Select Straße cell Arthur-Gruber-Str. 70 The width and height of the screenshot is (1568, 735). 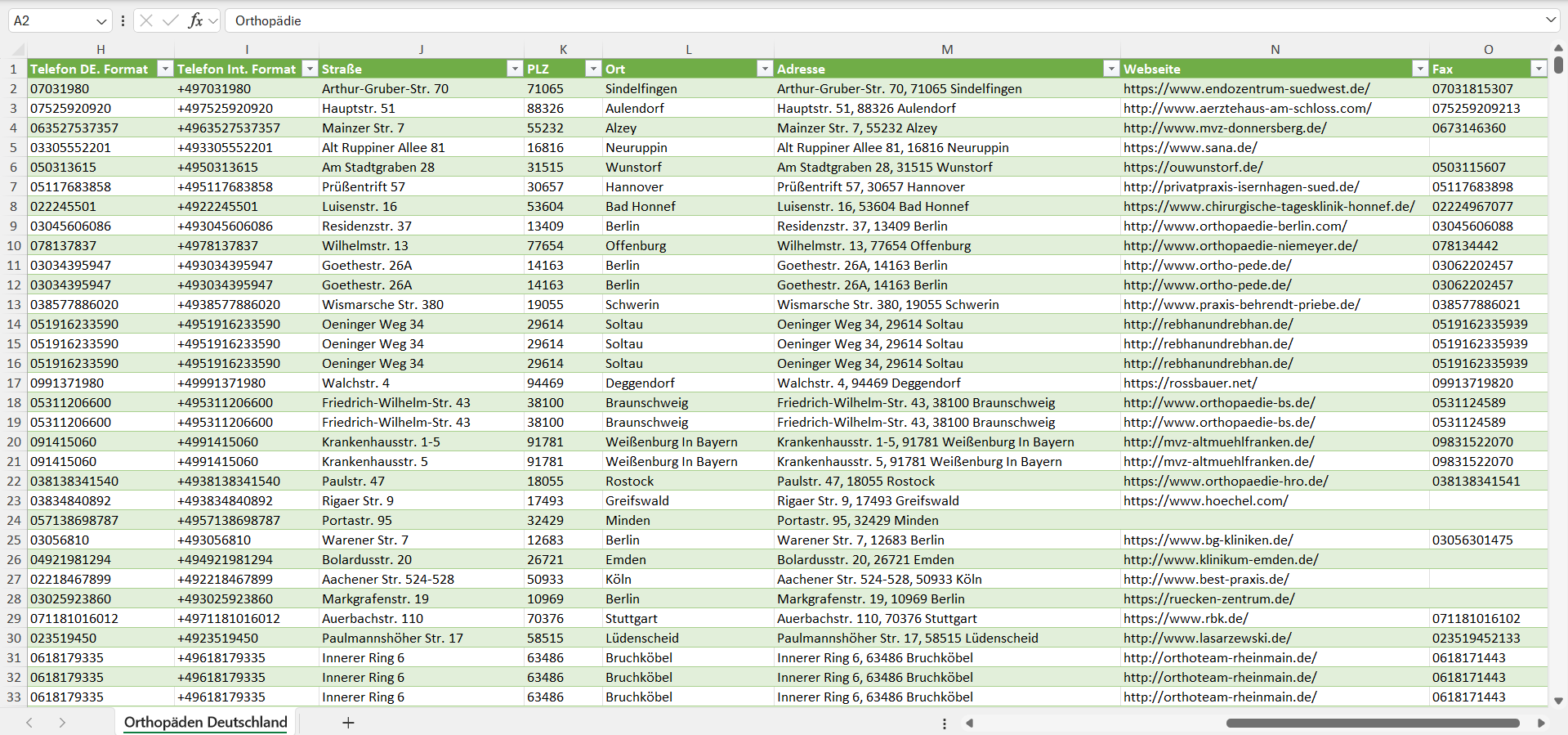click(422, 88)
